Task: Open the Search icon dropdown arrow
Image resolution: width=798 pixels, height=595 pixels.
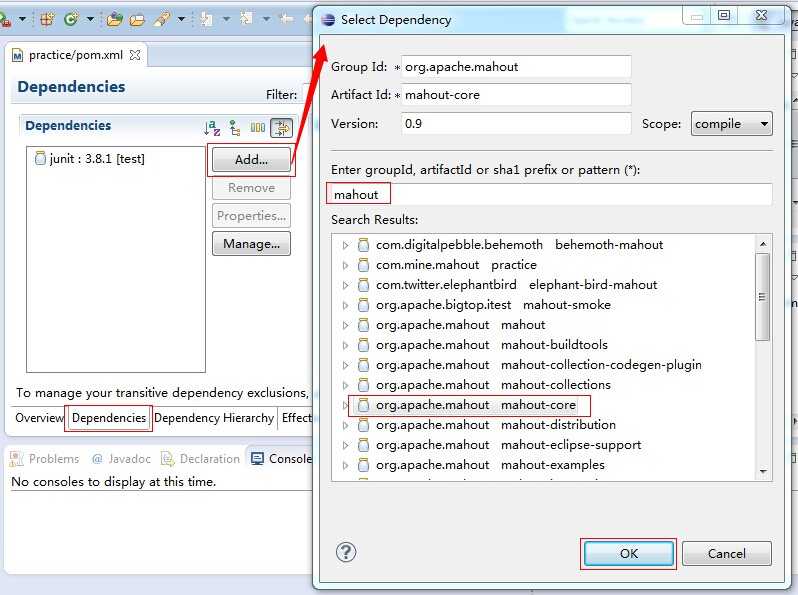Action: point(181,19)
